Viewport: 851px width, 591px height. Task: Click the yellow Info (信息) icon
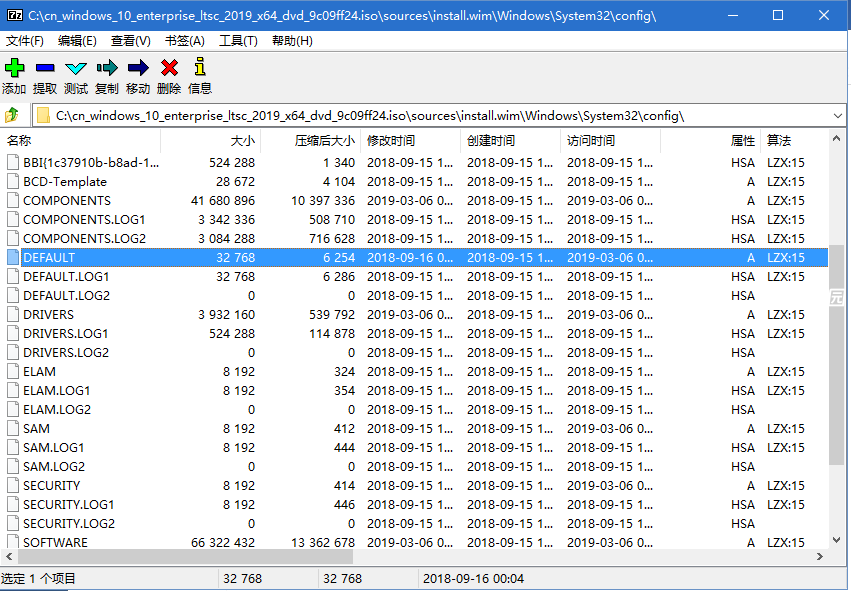click(x=200, y=66)
